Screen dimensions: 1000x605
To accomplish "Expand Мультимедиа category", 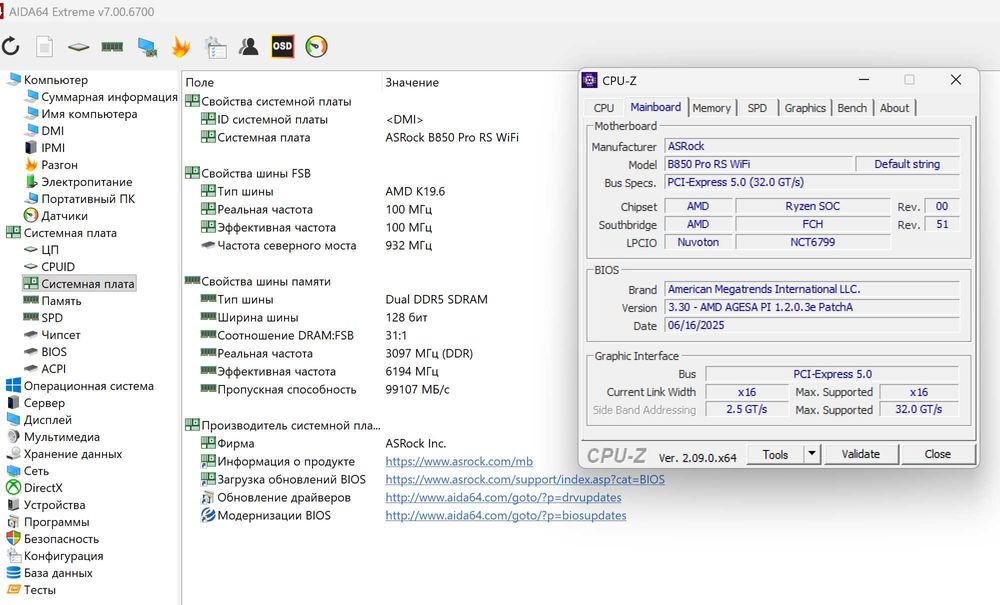I will tap(62, 437).
